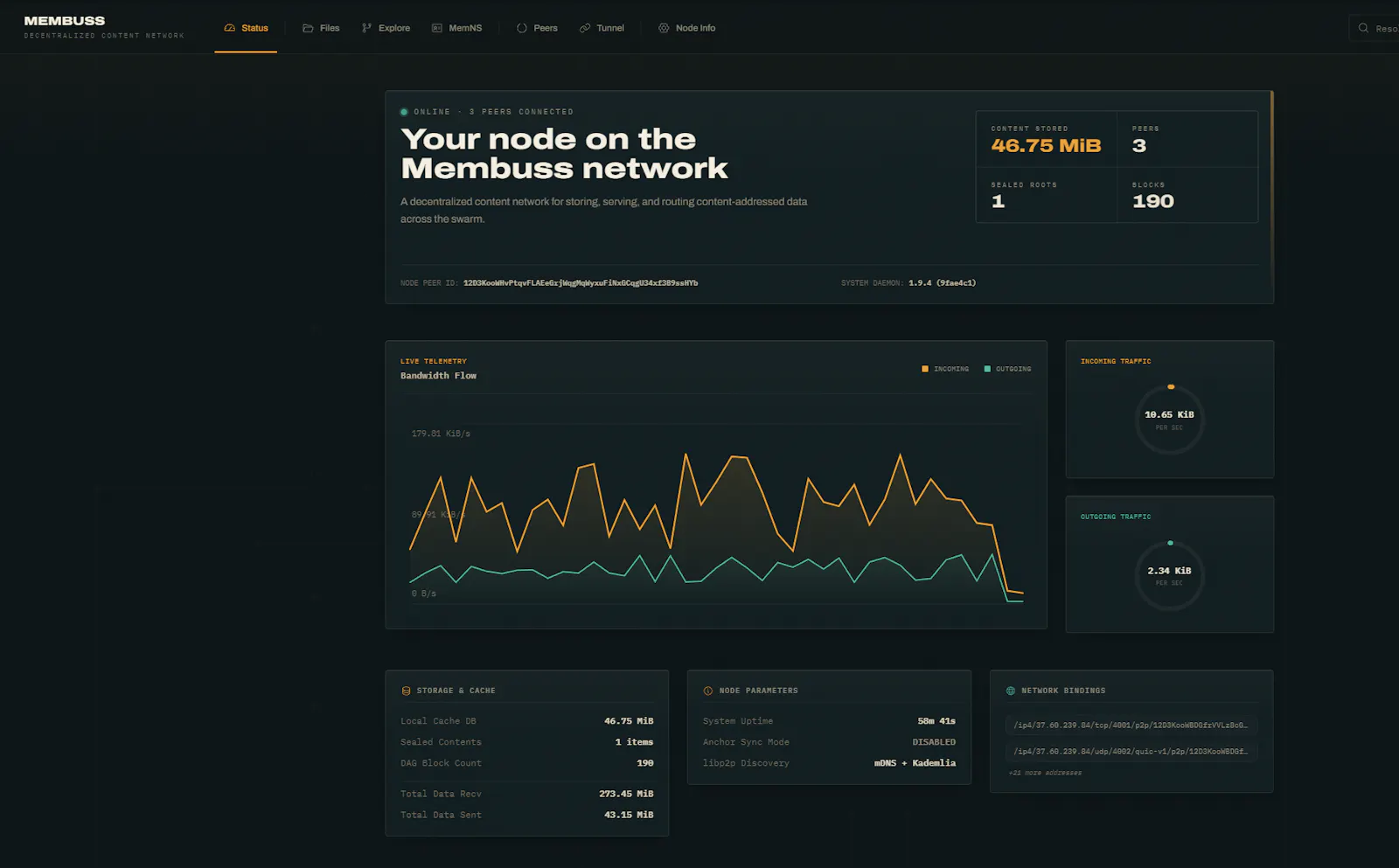Click libp2p Discovery 'mDNS + Kademlia' value
The image size is (1399, 868).
click(x=915, y=763)
